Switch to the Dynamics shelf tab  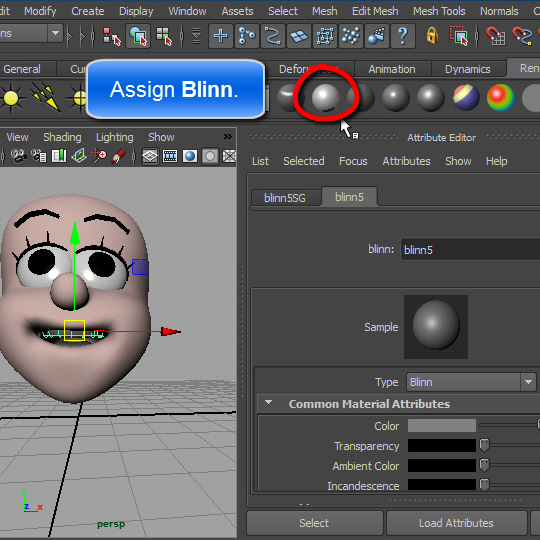(468, 69)
